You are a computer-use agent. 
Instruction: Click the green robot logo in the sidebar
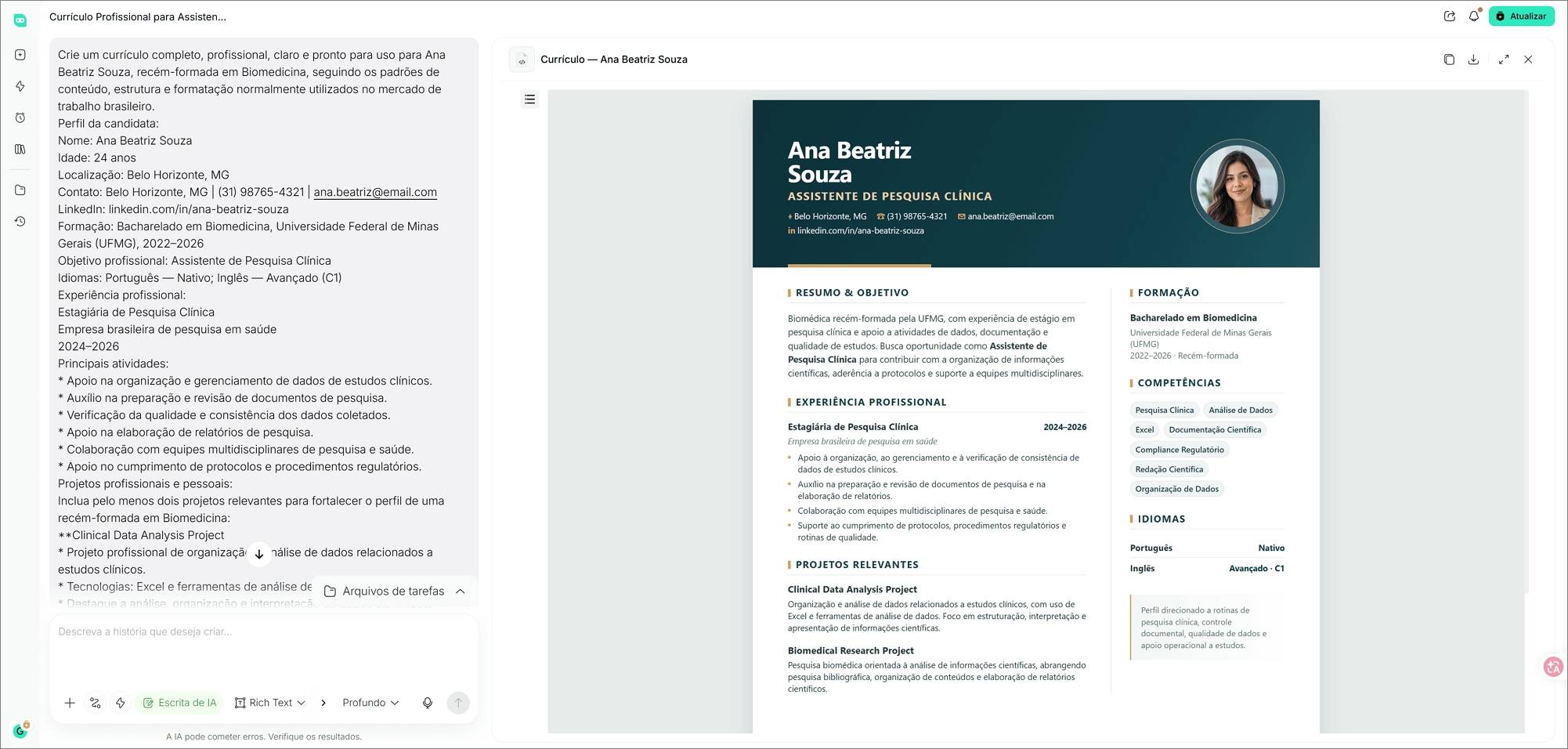pos(20,20)
